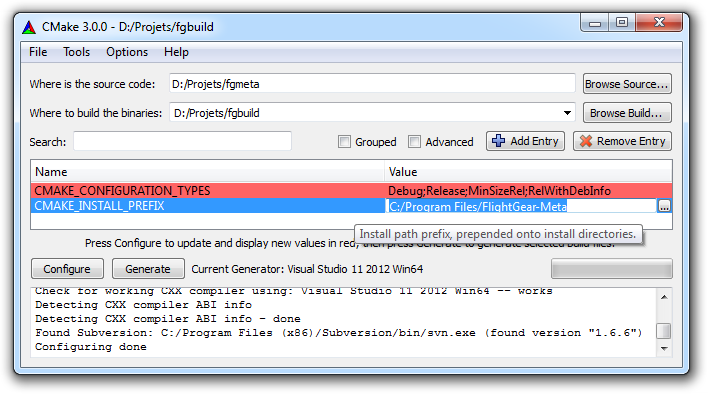
Task: Click 'Current Generator: Visual Studio 11 2012 Win64' label
Action: [307, 269]
